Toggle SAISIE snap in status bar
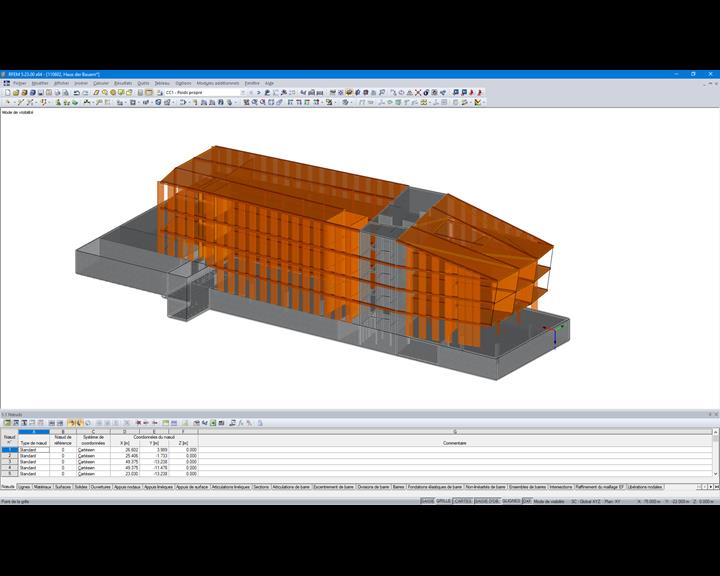720x576 pixels. [x=427, y=501]
